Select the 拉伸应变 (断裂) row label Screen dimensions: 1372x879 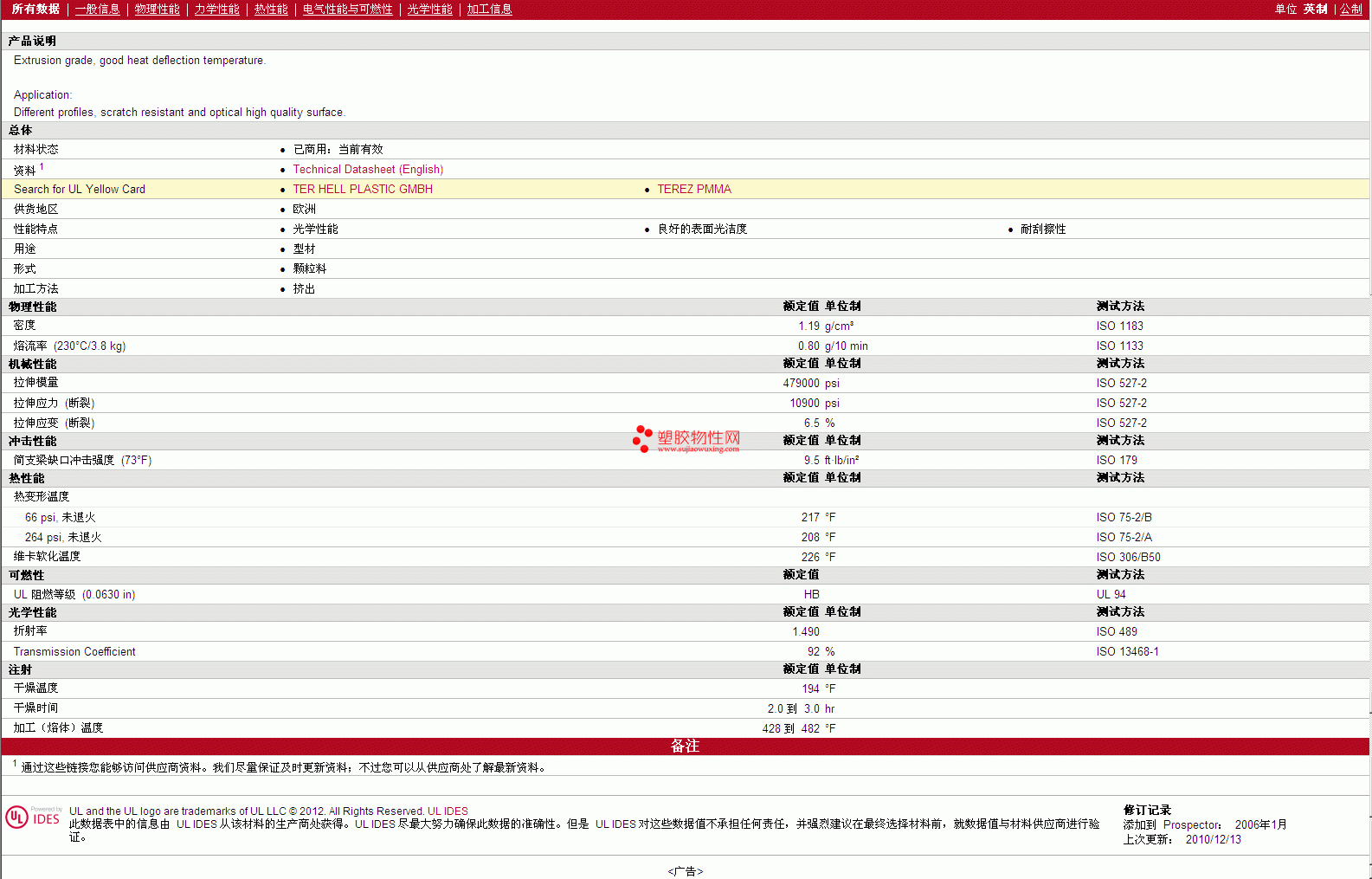[54, 423]
